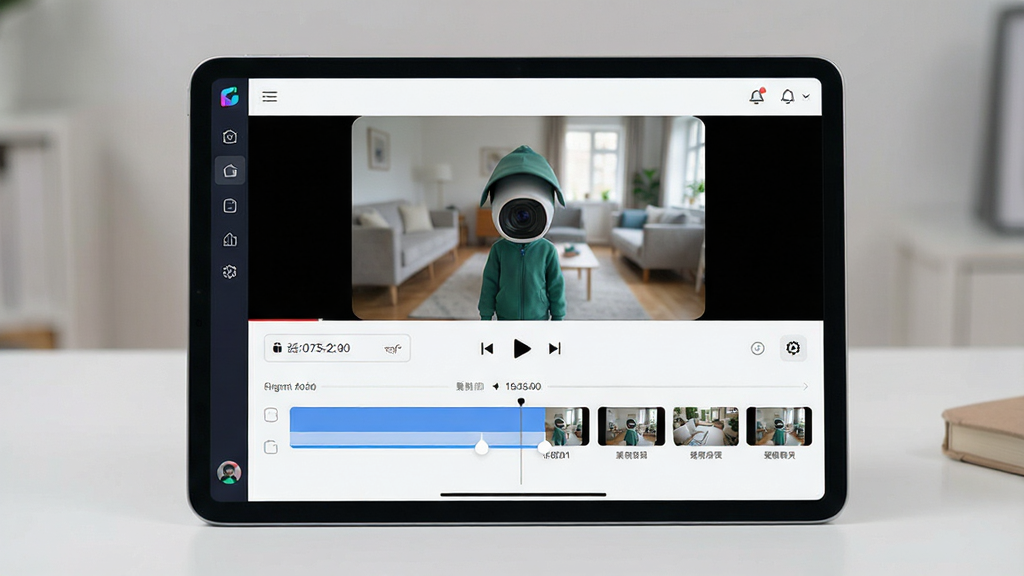The height and width of the screenshot is (576, 1024).
Task: Click the red progress bar under the preview
Action: 285,320
